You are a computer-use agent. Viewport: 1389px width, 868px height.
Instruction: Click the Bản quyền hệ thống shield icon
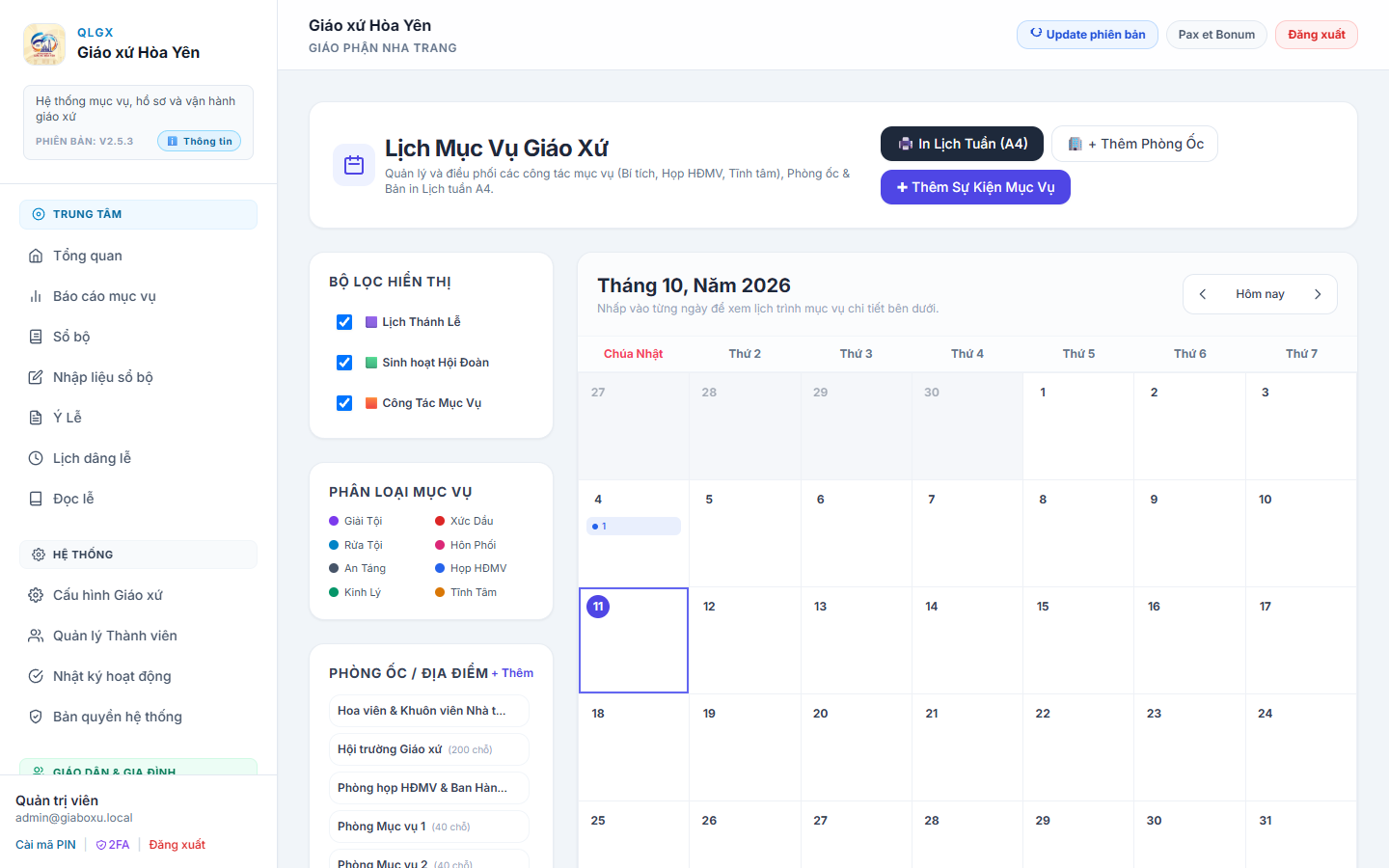pyautogui.click(x=36, y=717)
